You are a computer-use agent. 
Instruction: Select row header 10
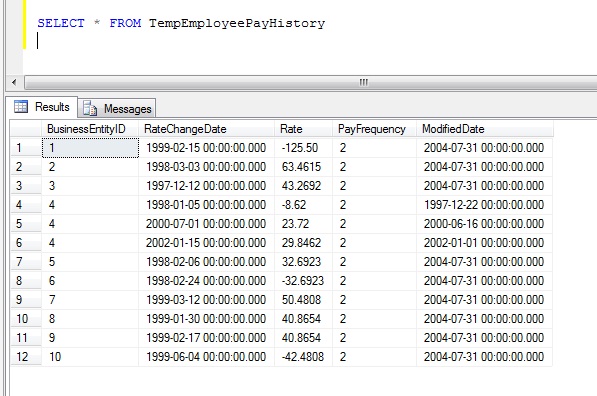[26, 319]
